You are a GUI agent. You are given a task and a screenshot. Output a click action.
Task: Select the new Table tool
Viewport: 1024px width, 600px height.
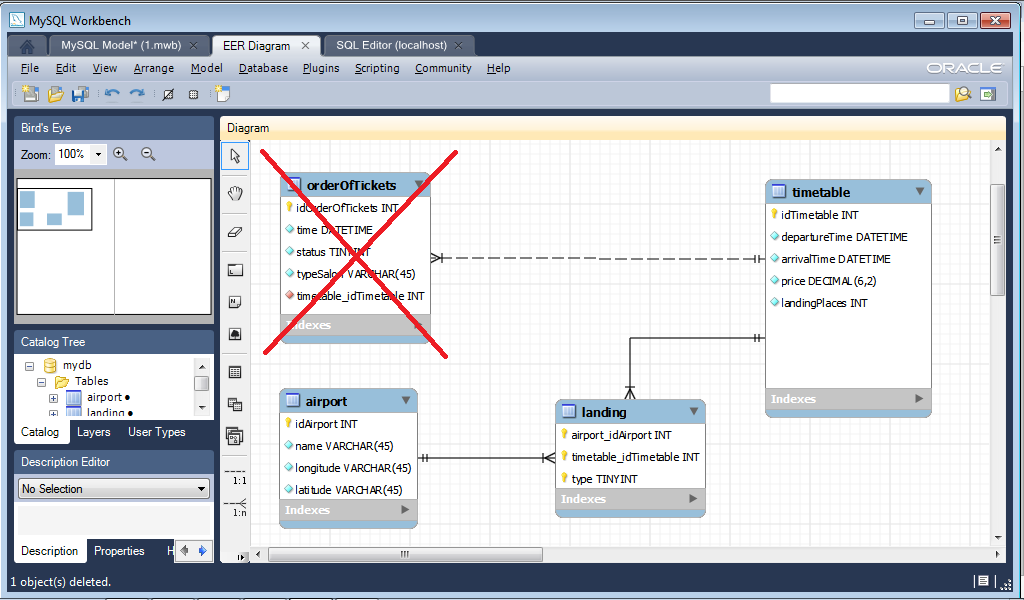[235, 372]
